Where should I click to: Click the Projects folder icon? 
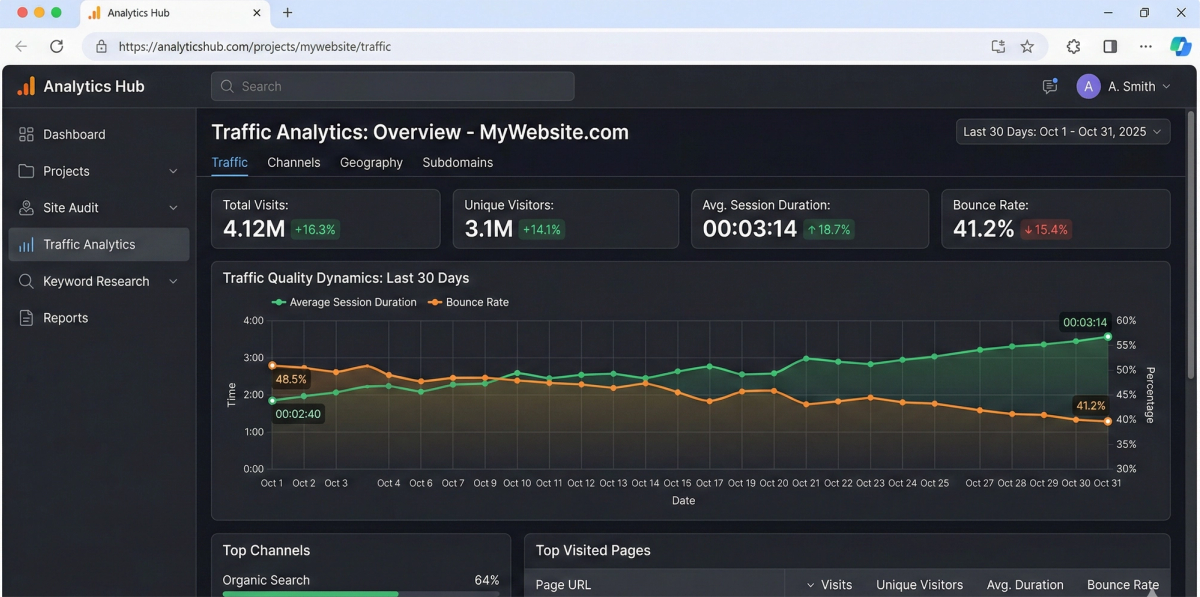coord(26,171)
